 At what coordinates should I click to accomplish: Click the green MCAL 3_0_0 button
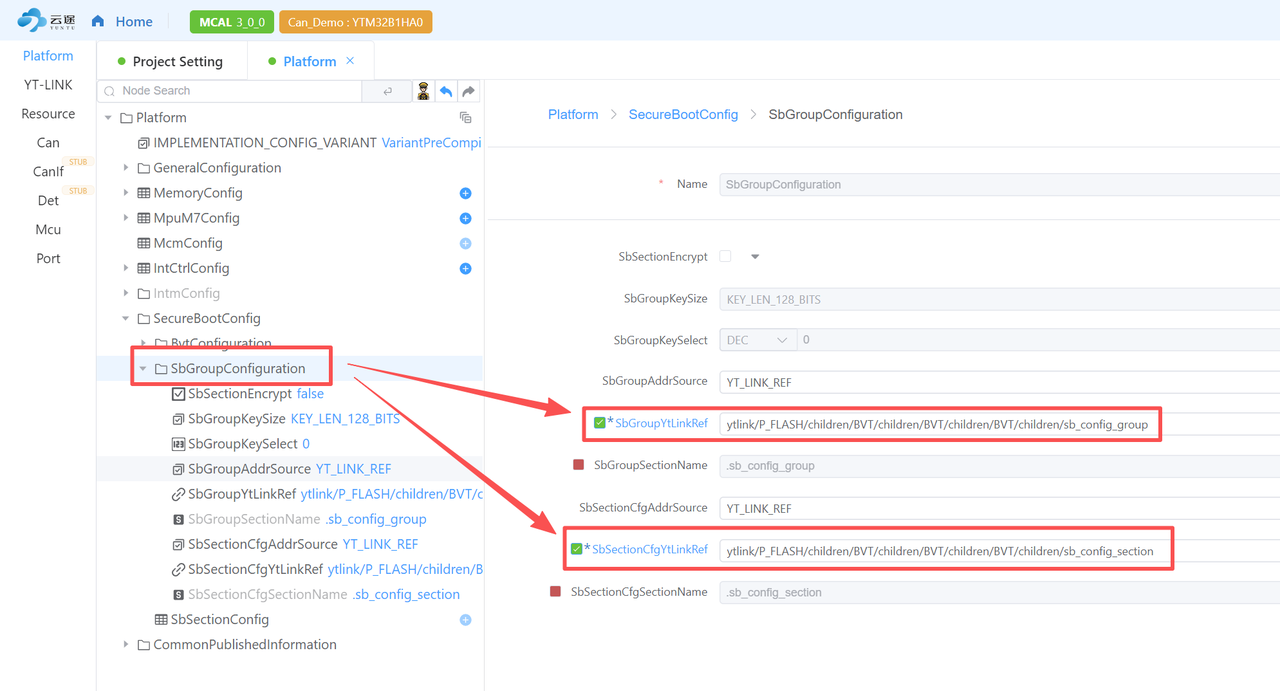click(232, 22)
